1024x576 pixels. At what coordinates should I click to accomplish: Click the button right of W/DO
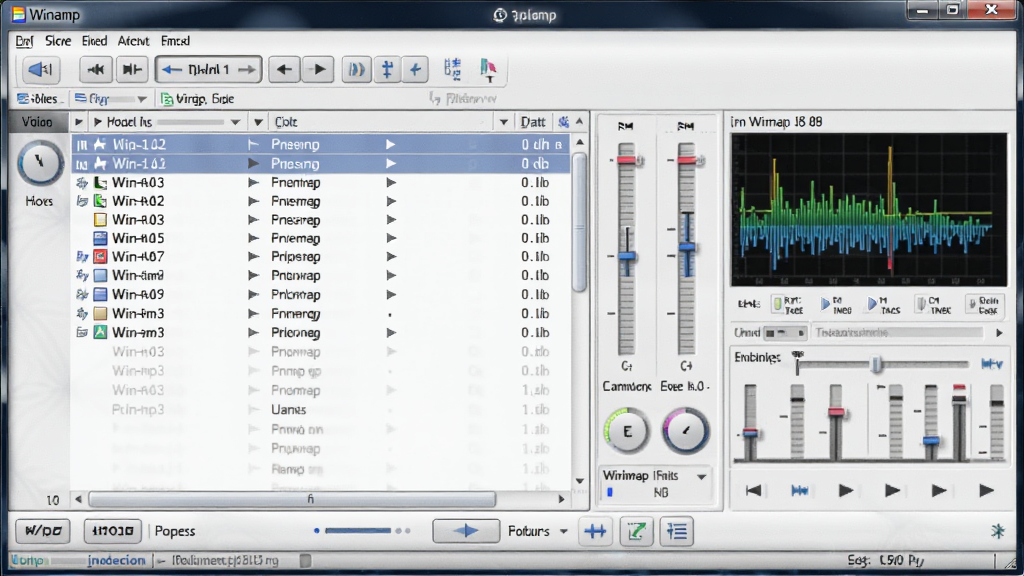tap(112, 531)
